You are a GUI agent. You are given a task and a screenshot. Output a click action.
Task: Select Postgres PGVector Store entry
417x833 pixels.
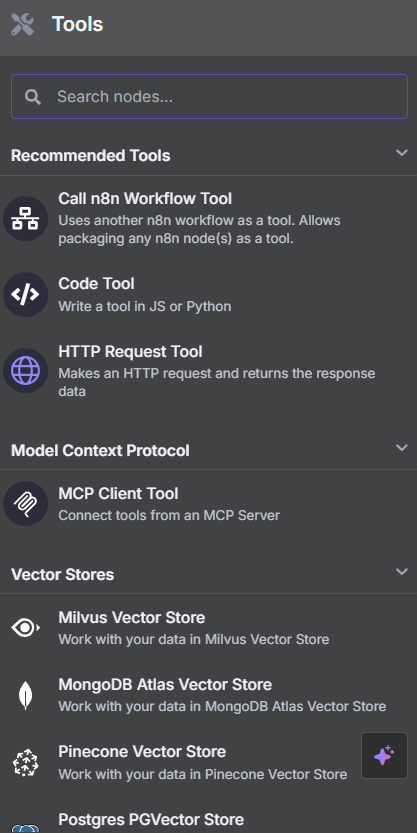(x=208, y=821)
